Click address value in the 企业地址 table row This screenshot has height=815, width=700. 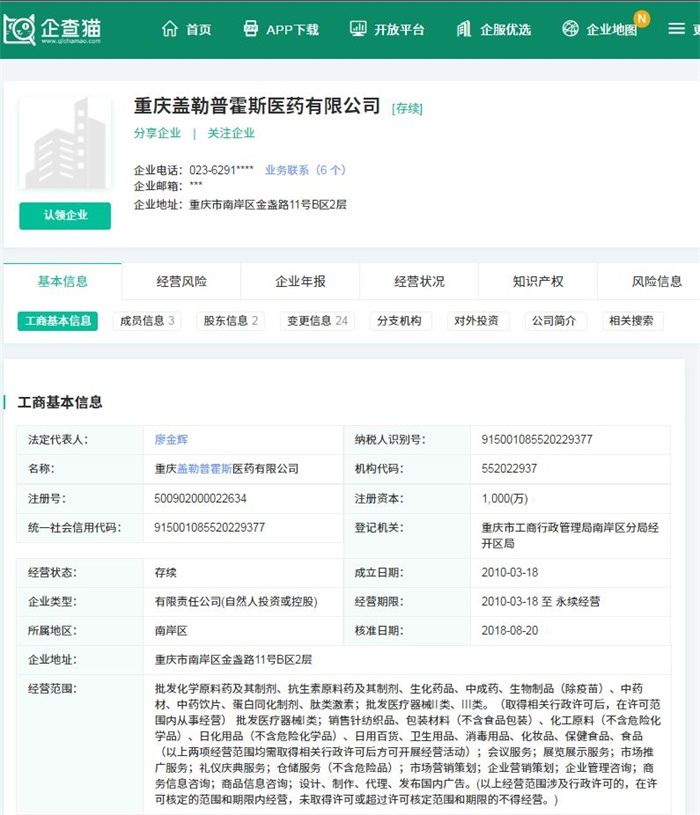233,660
